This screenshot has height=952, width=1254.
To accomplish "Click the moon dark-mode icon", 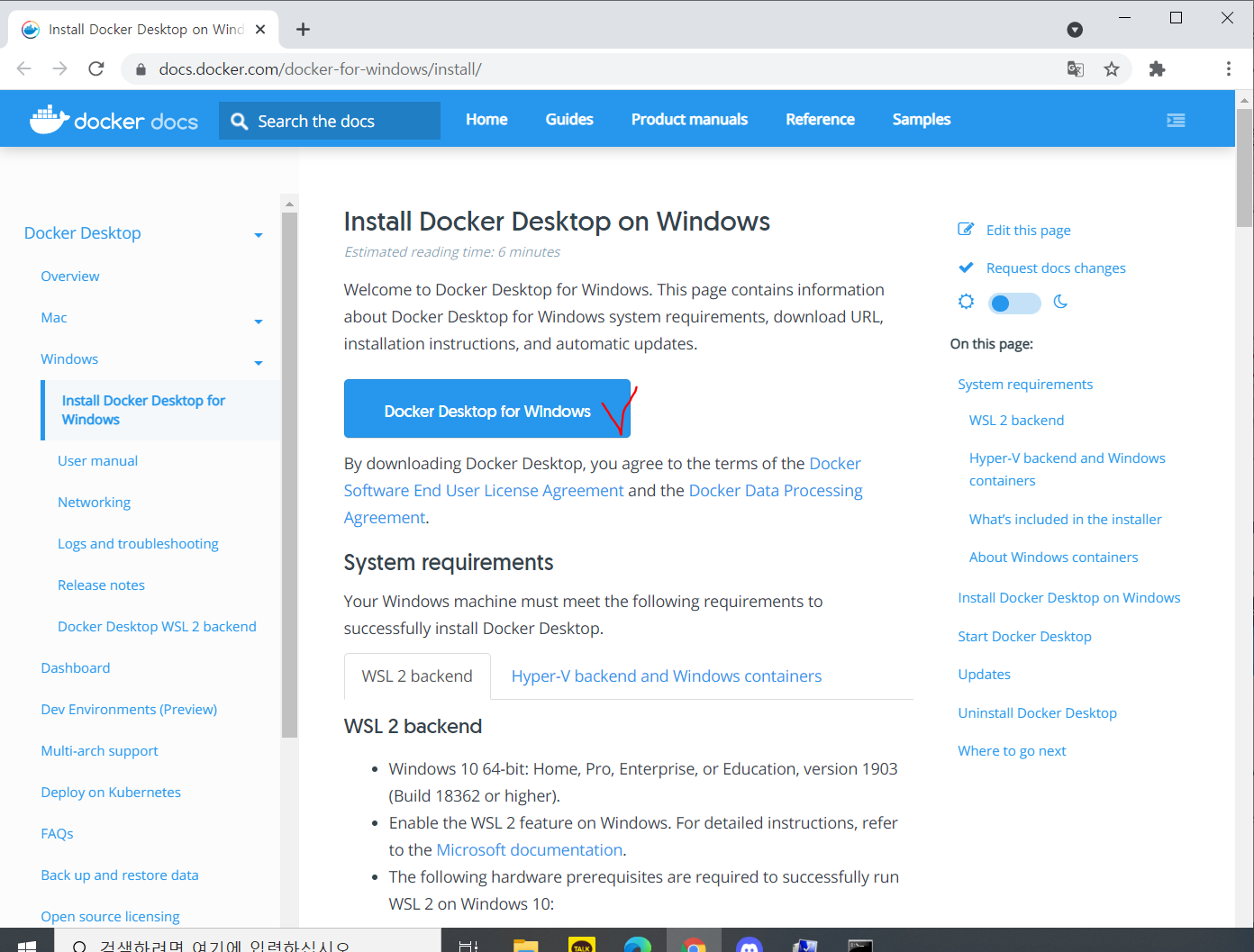I will pyautogui.click(x=1060, y=302).
